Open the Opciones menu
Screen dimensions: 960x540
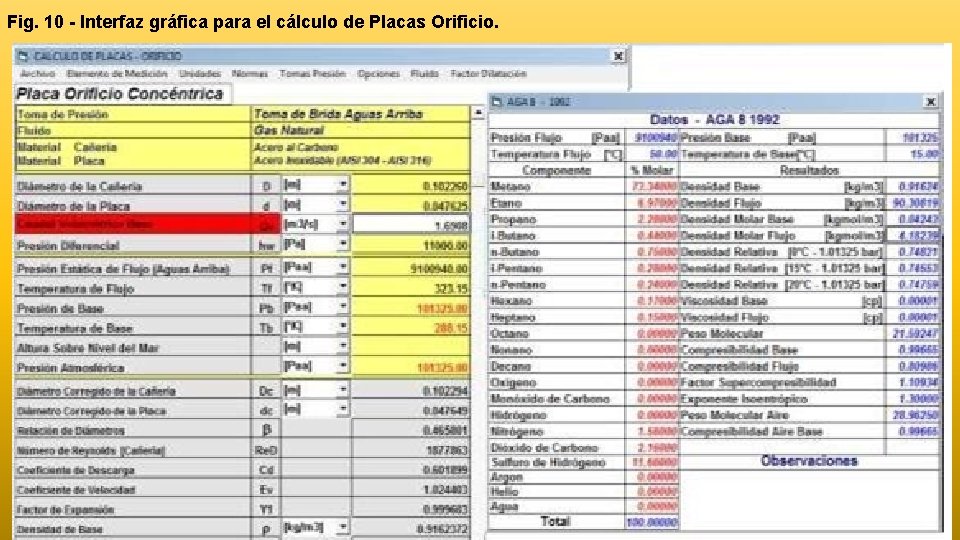pos(378,73)
